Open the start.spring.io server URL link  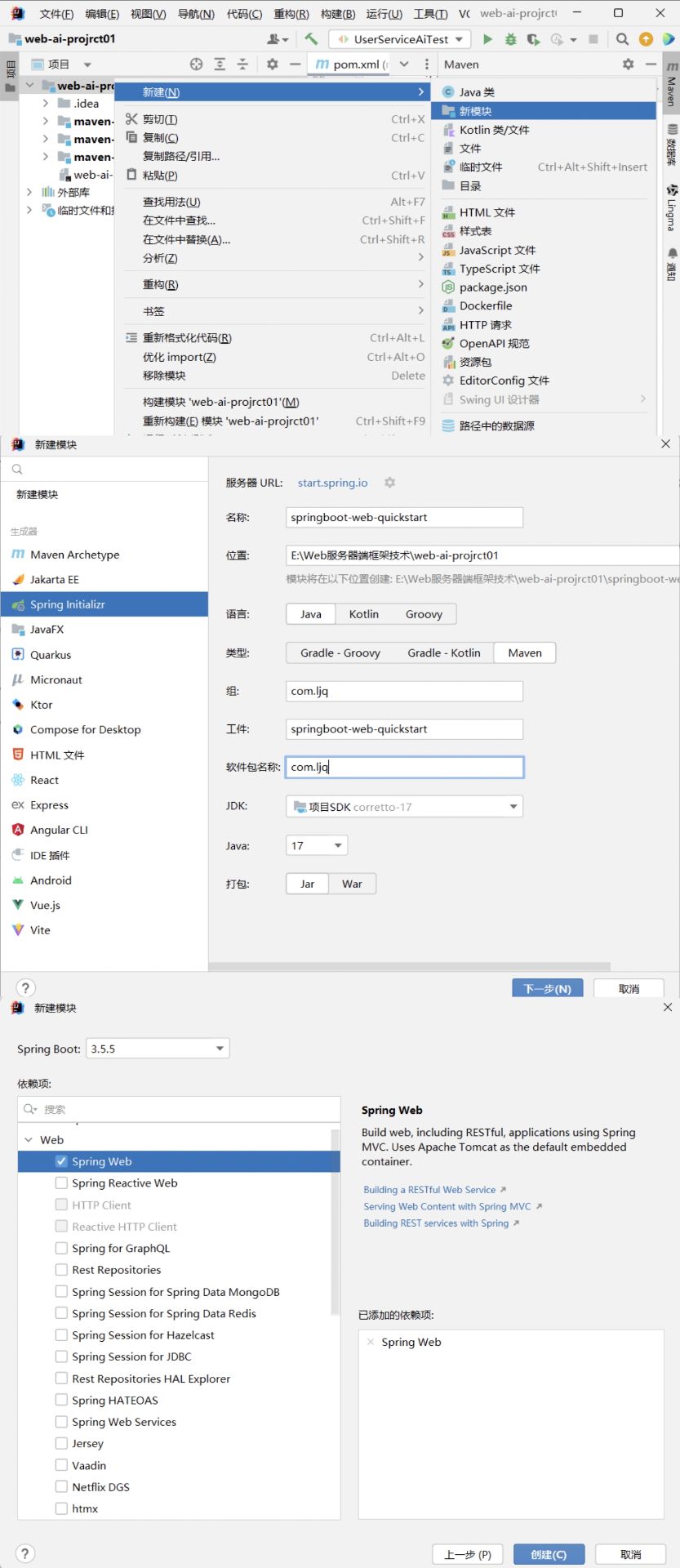pos(332,483)
